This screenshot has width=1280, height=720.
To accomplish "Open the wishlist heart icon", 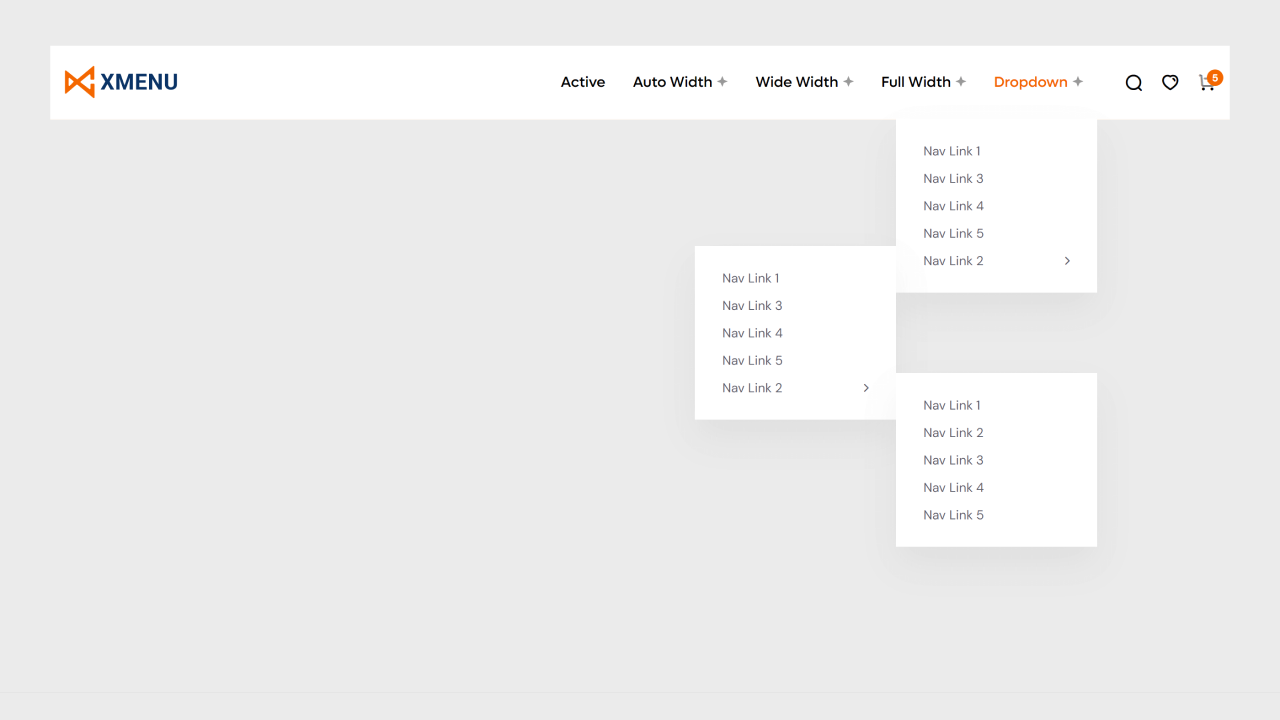I will (x=1170, y=82).
